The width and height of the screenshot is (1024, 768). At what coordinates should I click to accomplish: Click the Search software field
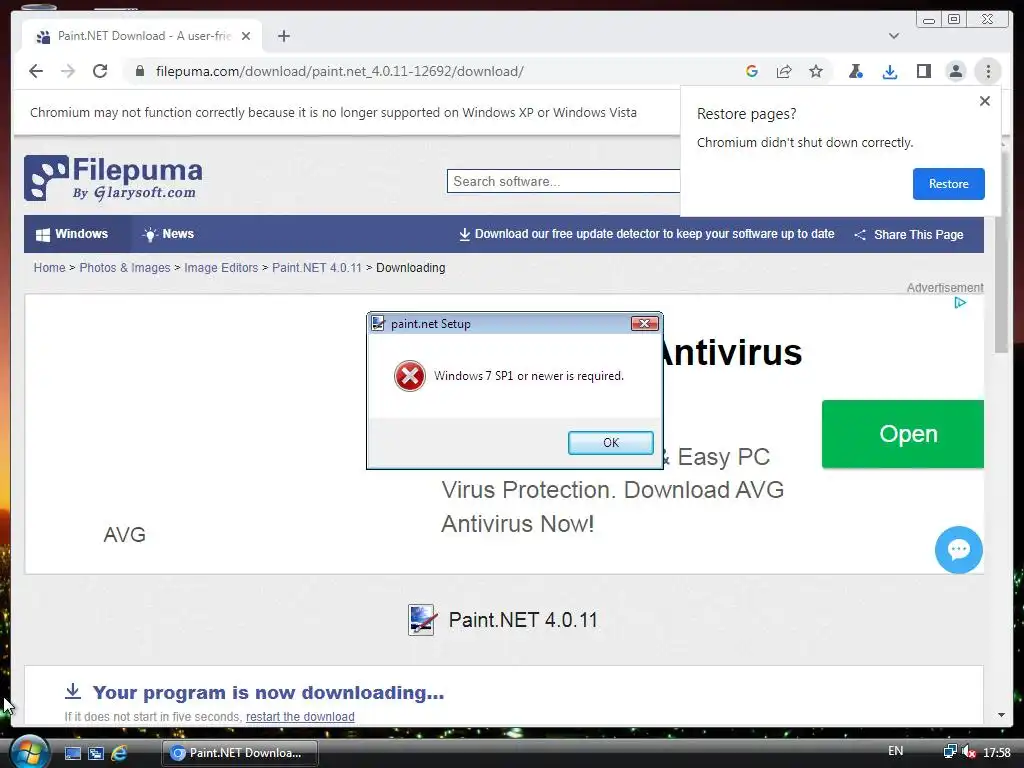[563, 181]
